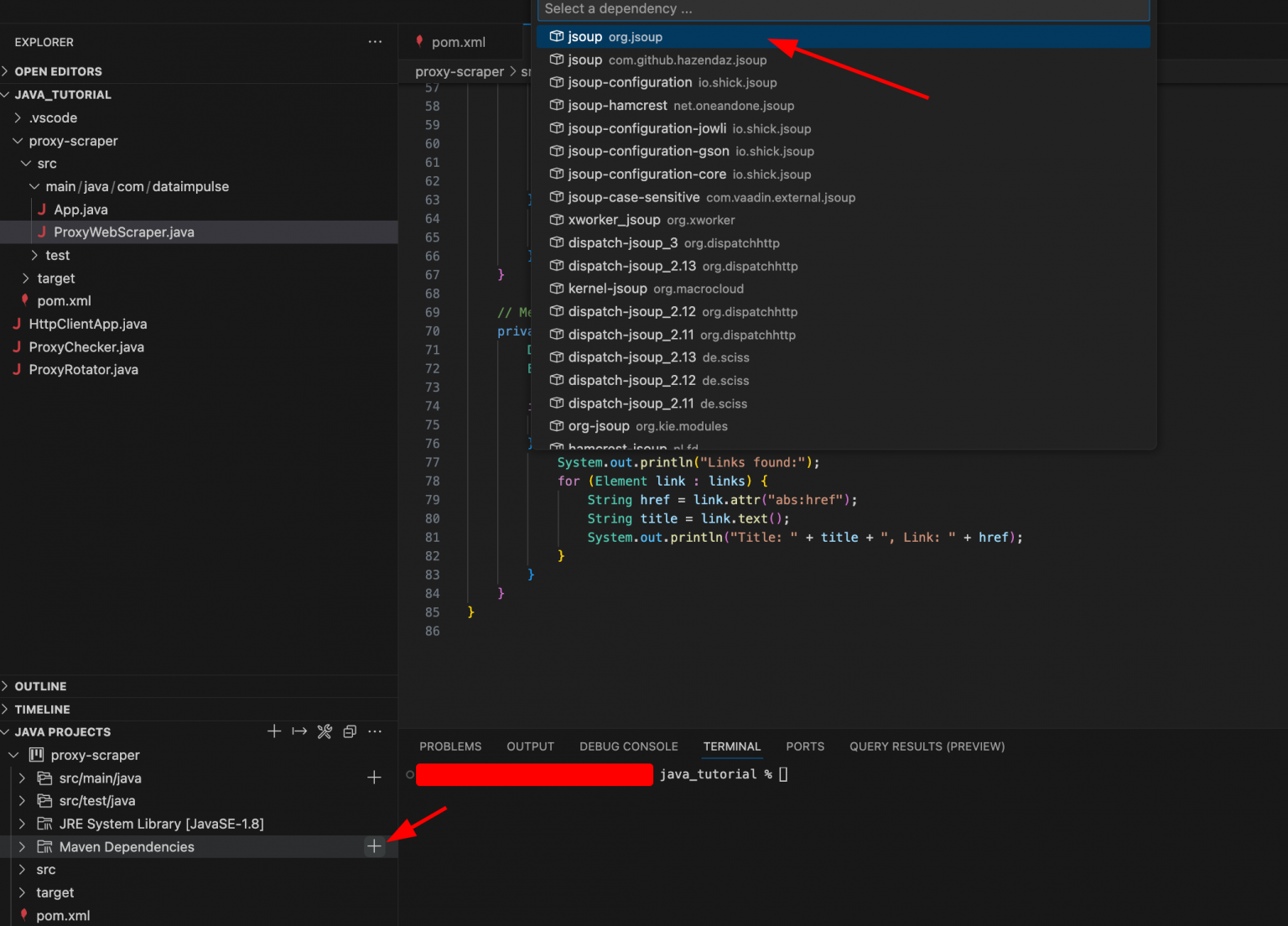Pick jsoup-hamcrest from the dependency list
This screenshot has height=926, width=1288.
pyautogui.click(x=843, y=106)
